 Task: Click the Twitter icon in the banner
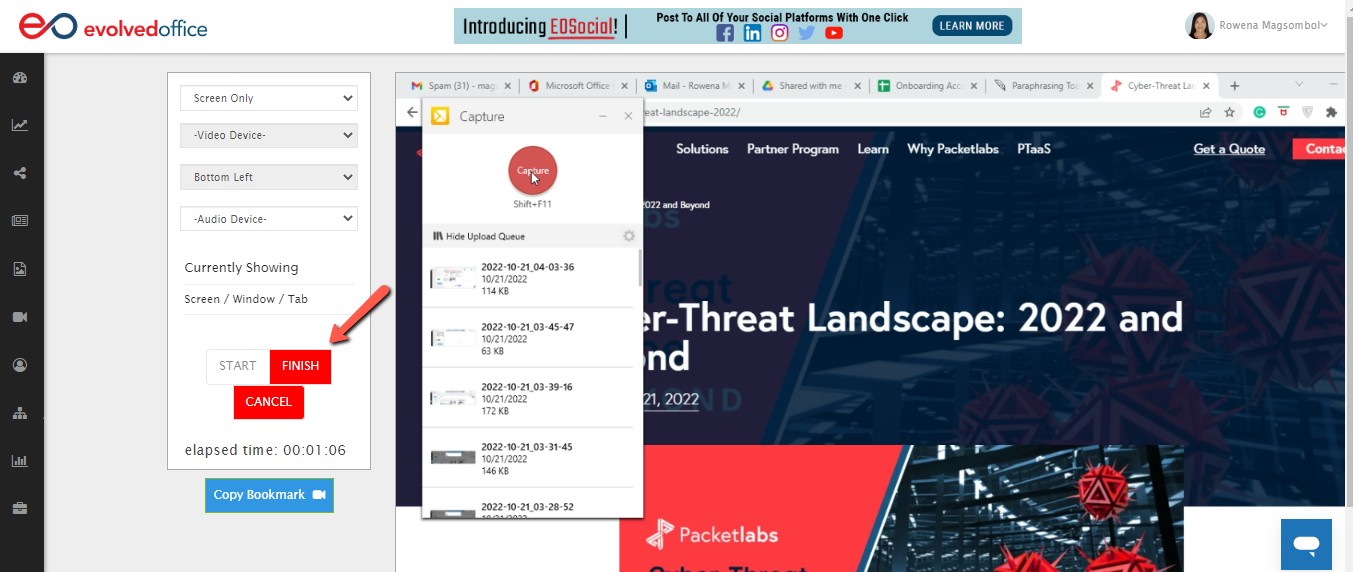coord(806,33)
